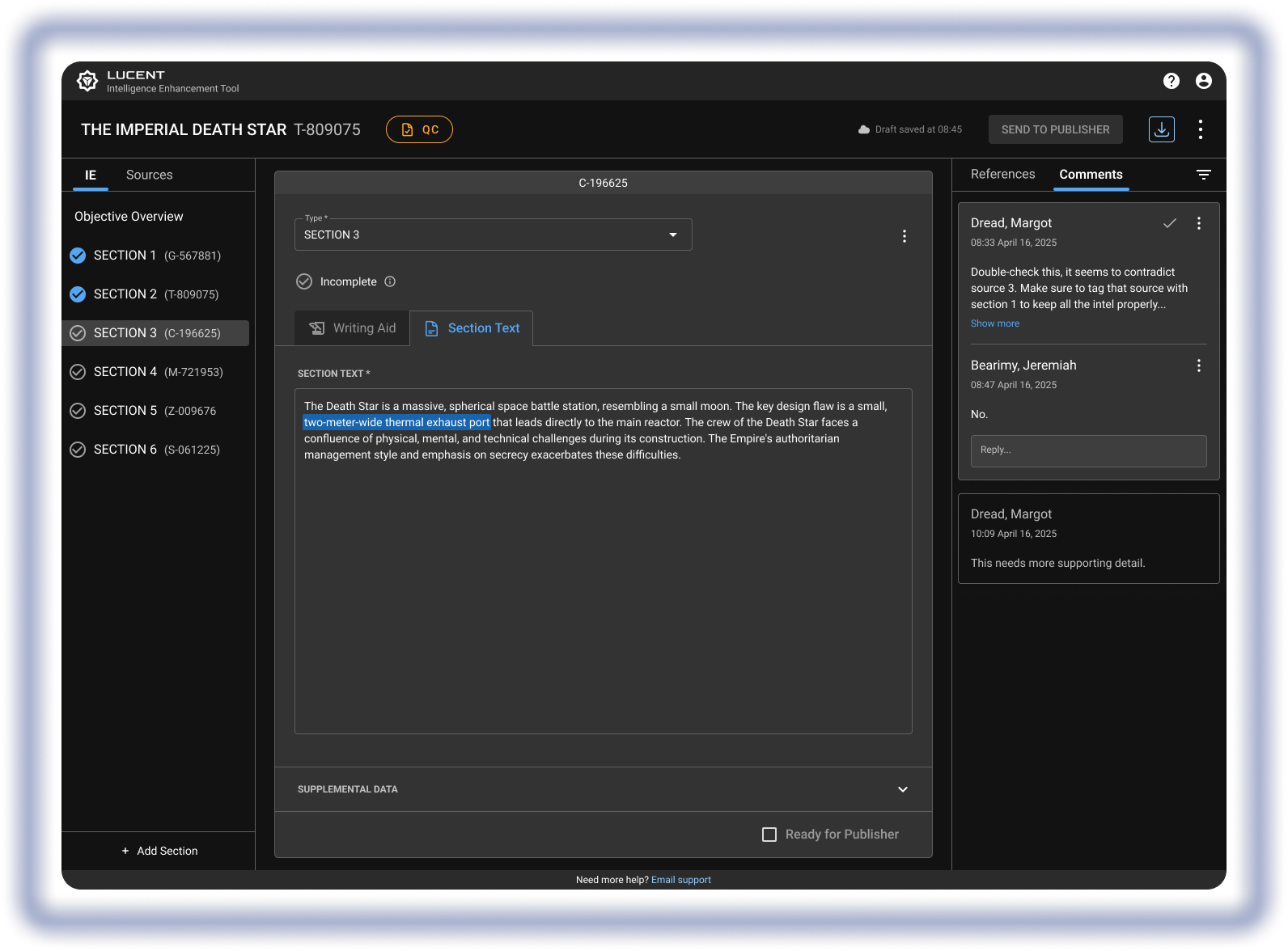This screenshot has height=951, width=1288.
Task: Click the Email support link
Action: point(681,880)
